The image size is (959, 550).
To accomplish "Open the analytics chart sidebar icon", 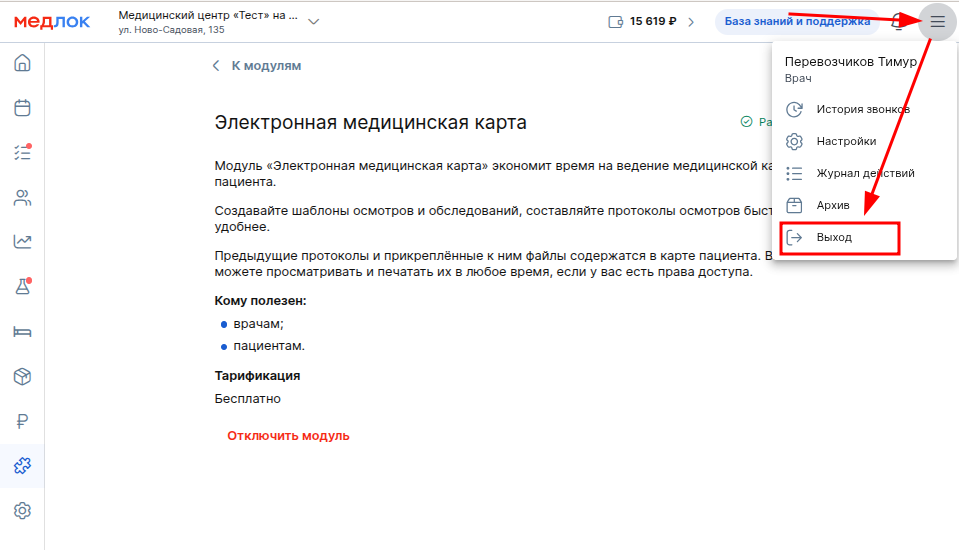I will point(22,241).
